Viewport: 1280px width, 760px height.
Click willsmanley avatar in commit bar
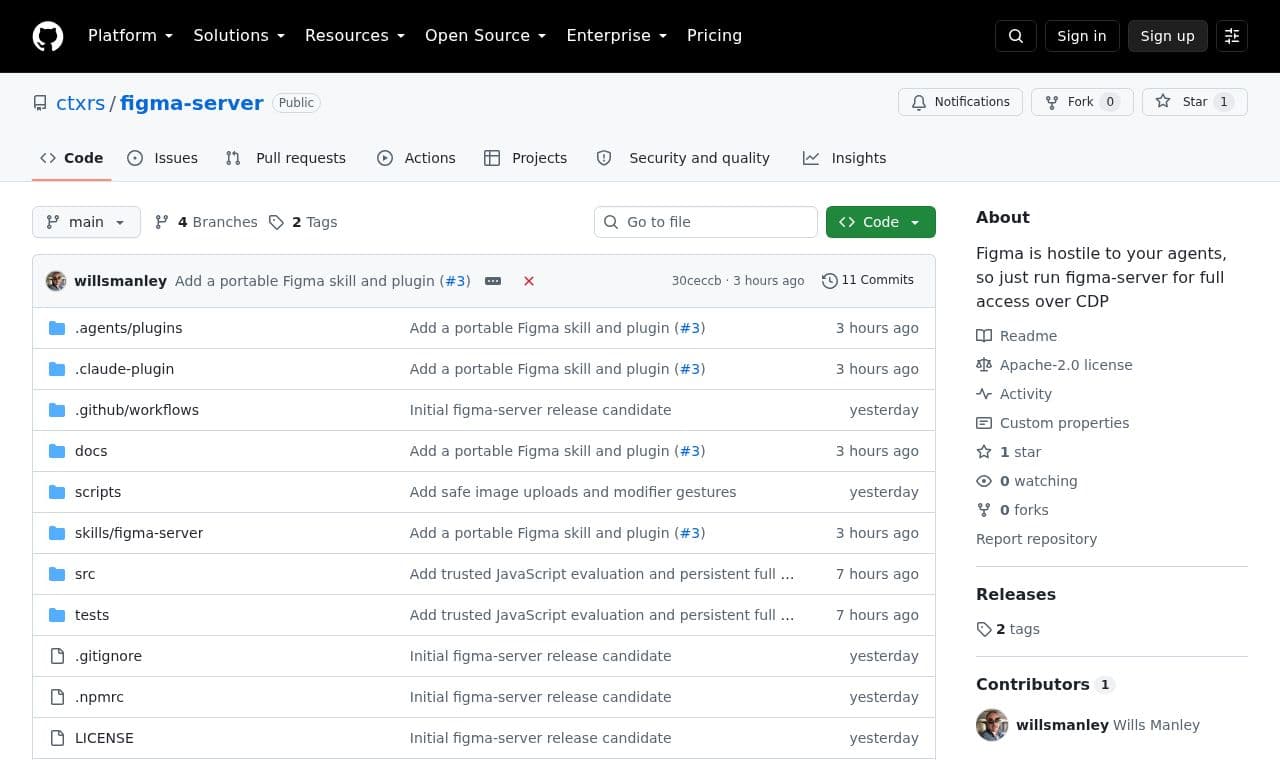pyautogui.click(x=56, y=281)
